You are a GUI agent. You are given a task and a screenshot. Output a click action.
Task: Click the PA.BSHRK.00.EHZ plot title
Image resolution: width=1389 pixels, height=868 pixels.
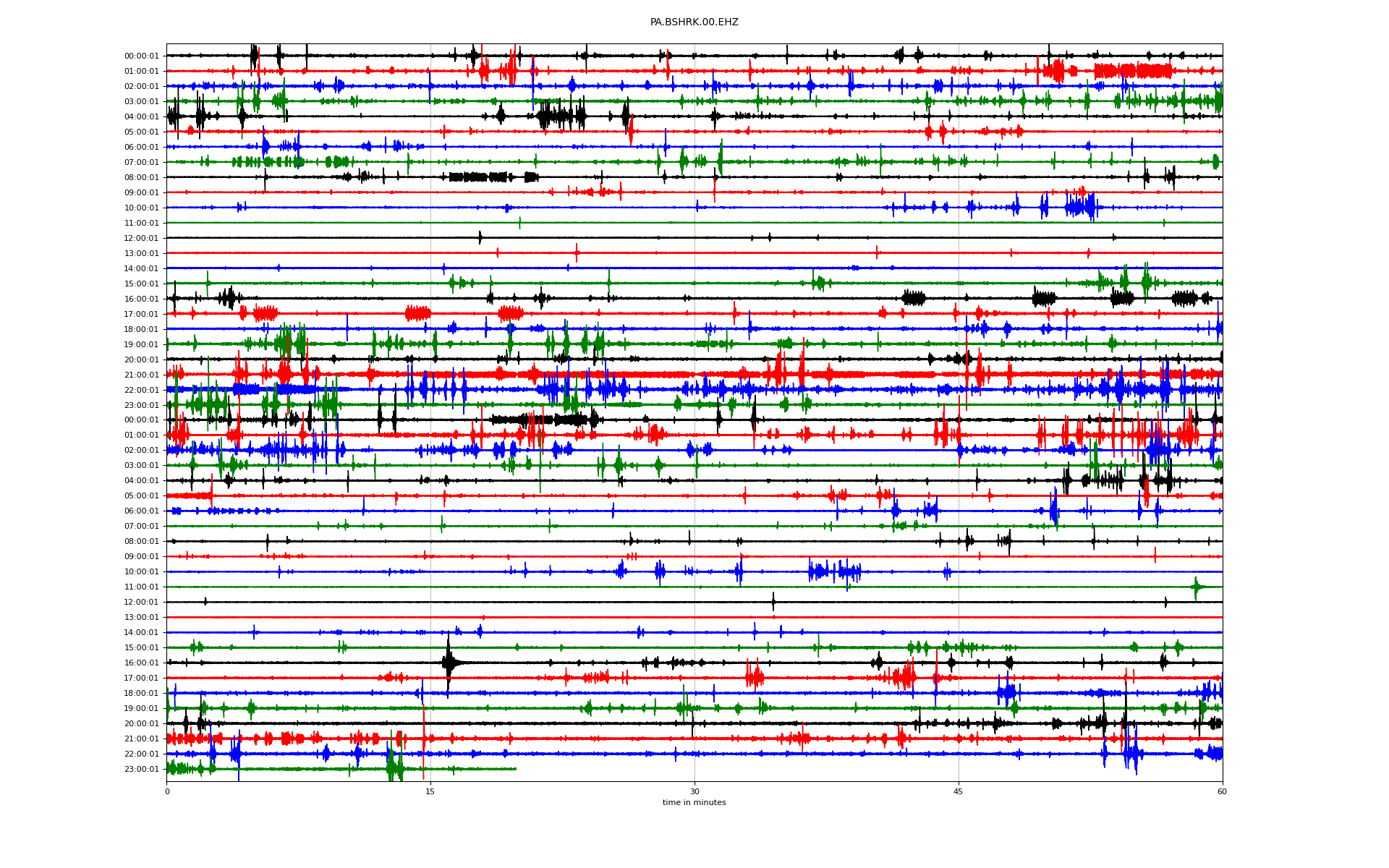(694, 22)
